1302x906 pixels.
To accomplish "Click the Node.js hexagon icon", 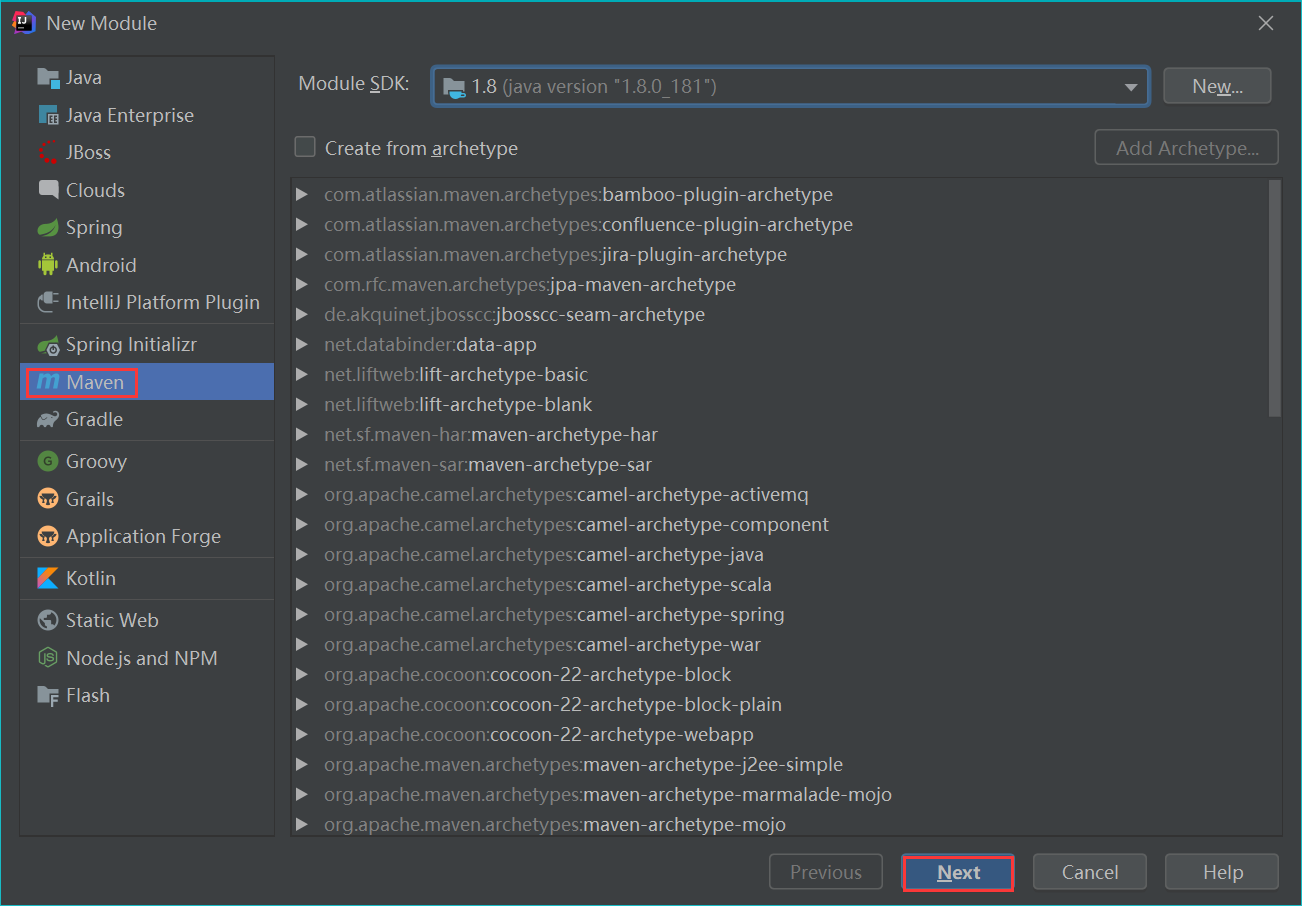I will click(48, 658).
